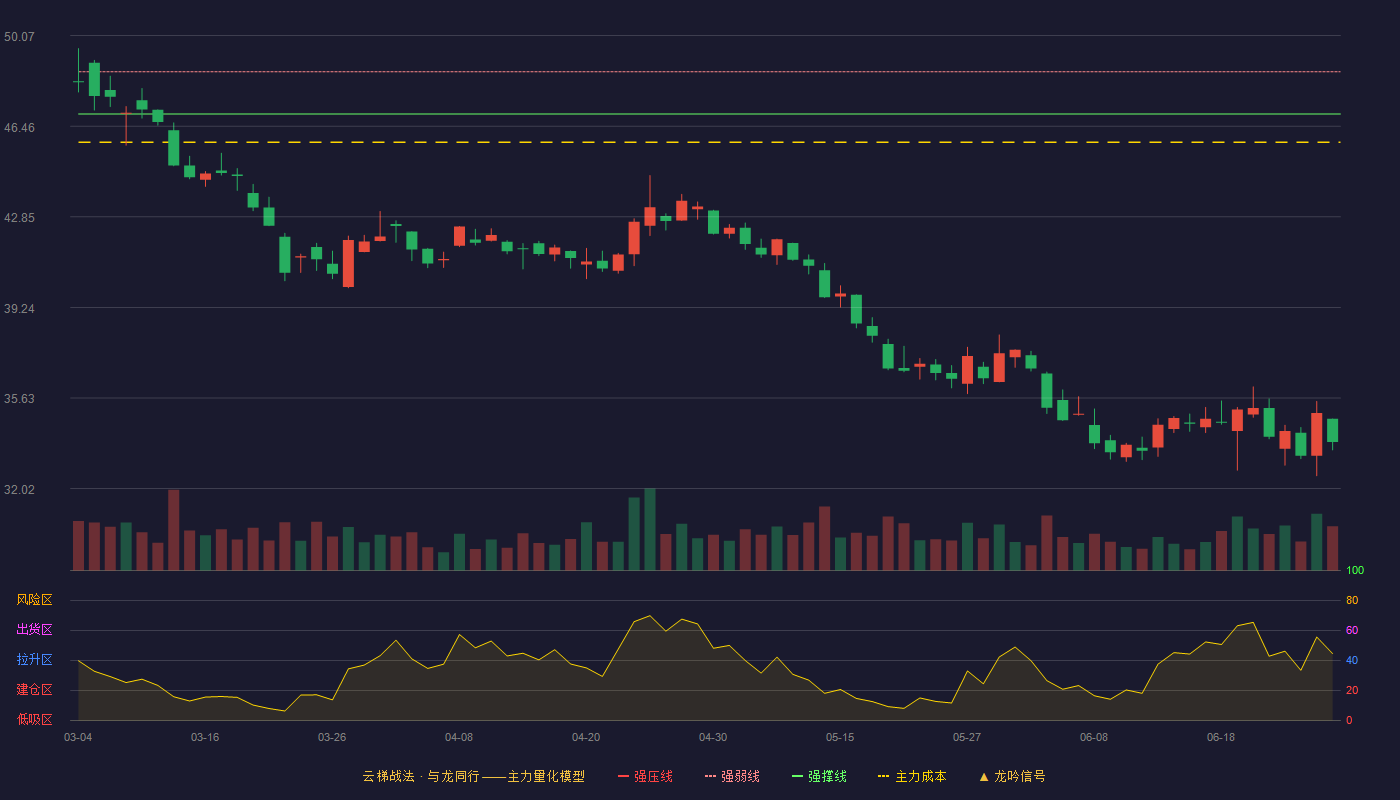
Task: Click the 05-15 date label
Action: point(840,737)
